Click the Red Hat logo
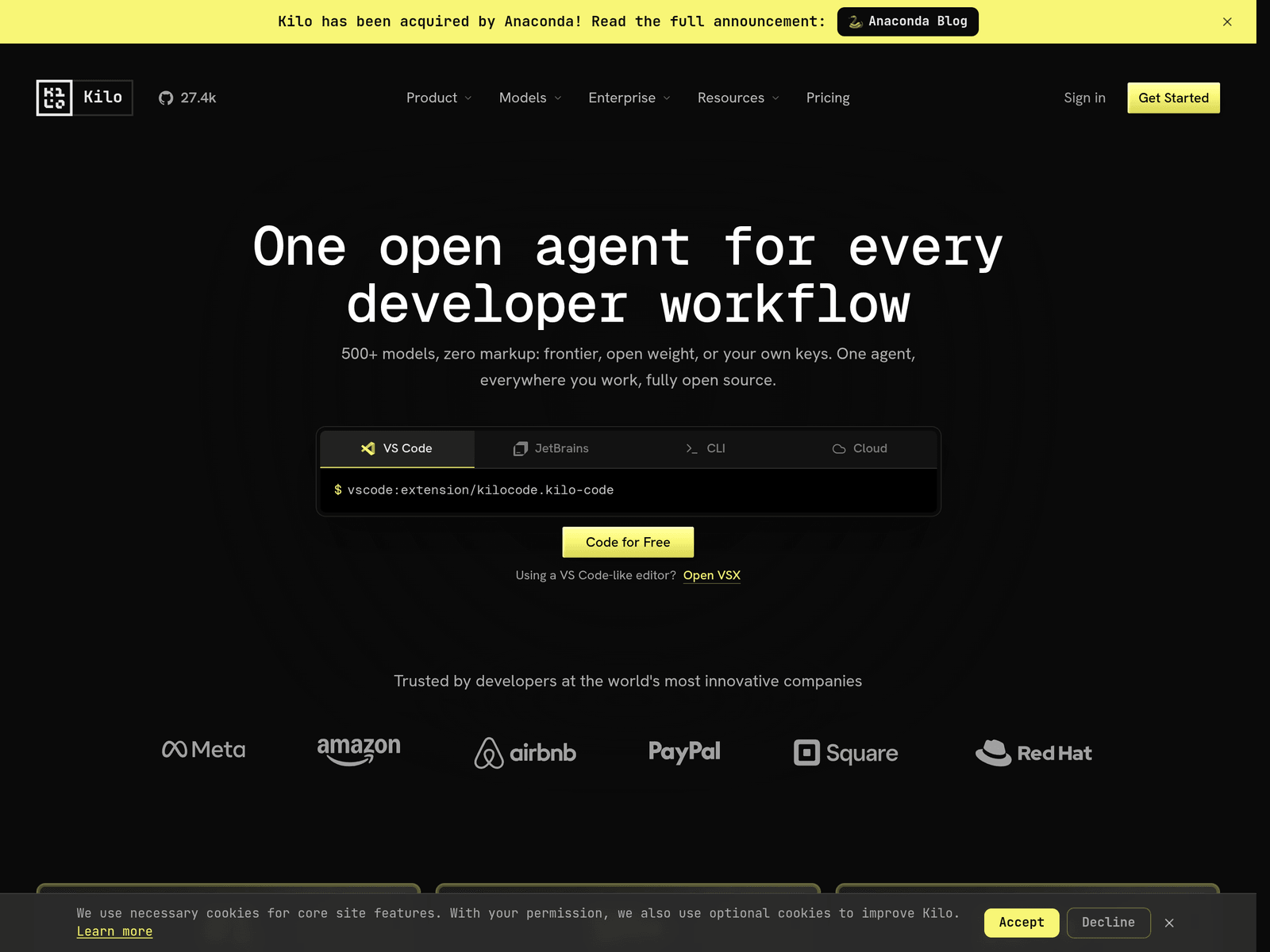 1033,753
